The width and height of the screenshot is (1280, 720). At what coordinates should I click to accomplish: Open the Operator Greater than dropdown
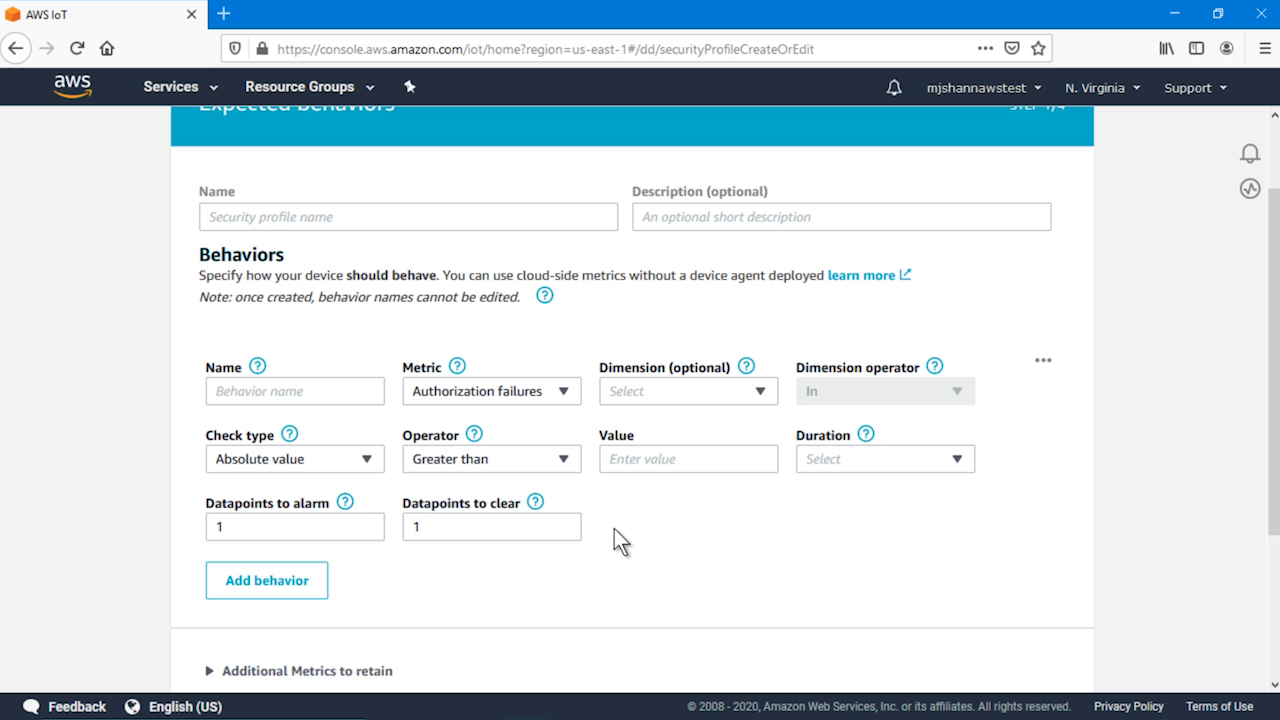point(491,459)
